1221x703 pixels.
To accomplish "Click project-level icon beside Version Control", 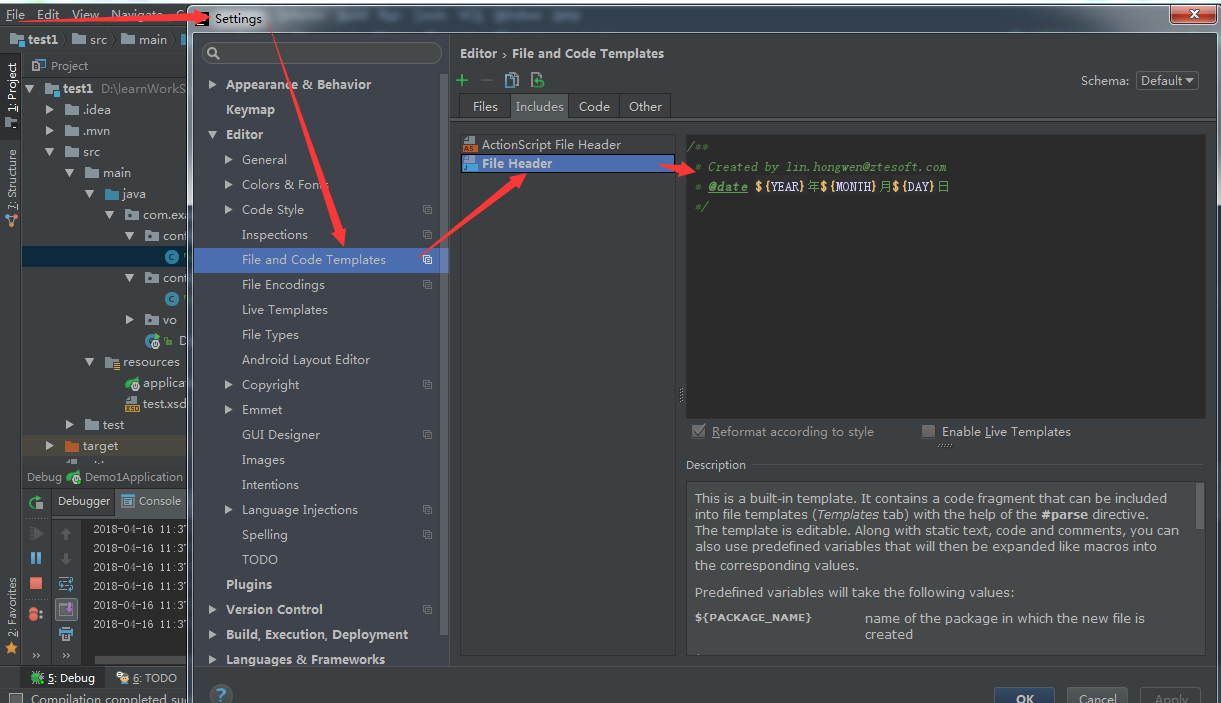I will point(427,610).
